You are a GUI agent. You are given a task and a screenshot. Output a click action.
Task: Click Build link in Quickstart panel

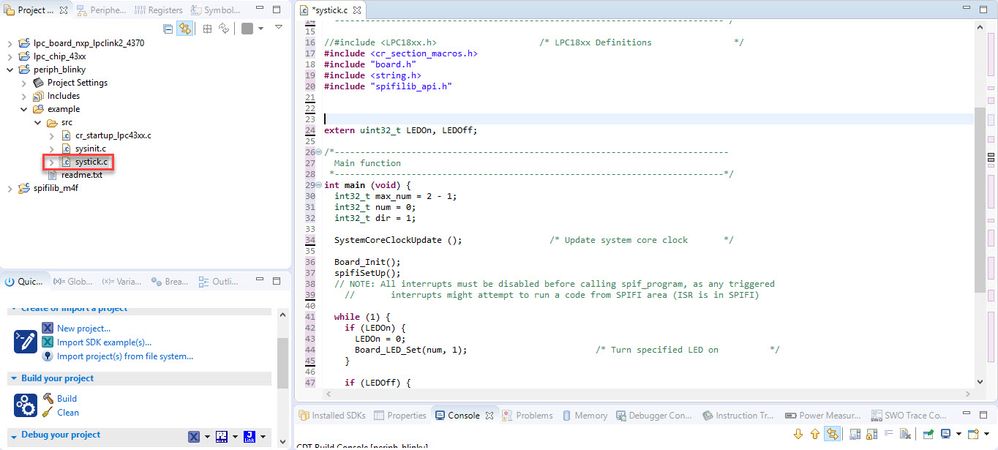point(67,398)
